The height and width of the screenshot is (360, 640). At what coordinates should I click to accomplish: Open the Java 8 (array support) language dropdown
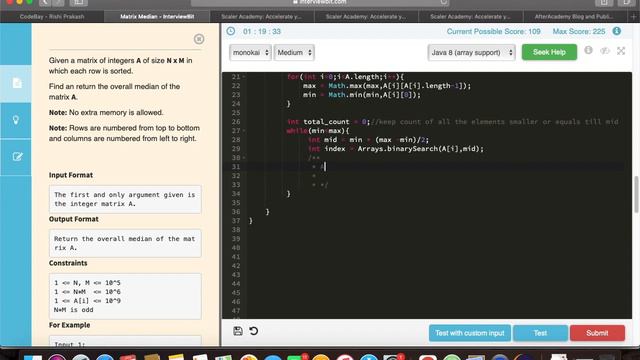[x=471, y=53]
